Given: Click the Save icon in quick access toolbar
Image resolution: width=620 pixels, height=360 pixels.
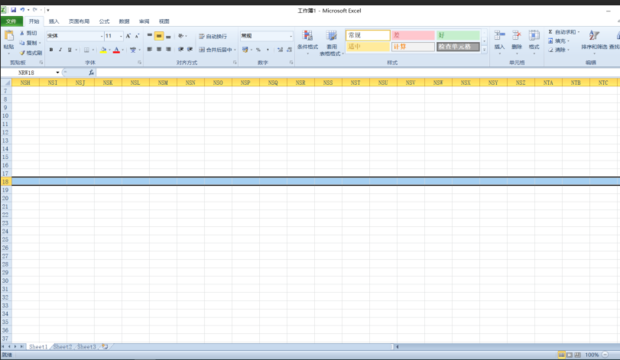Looking at the screenshot, I should pos(13,10).
